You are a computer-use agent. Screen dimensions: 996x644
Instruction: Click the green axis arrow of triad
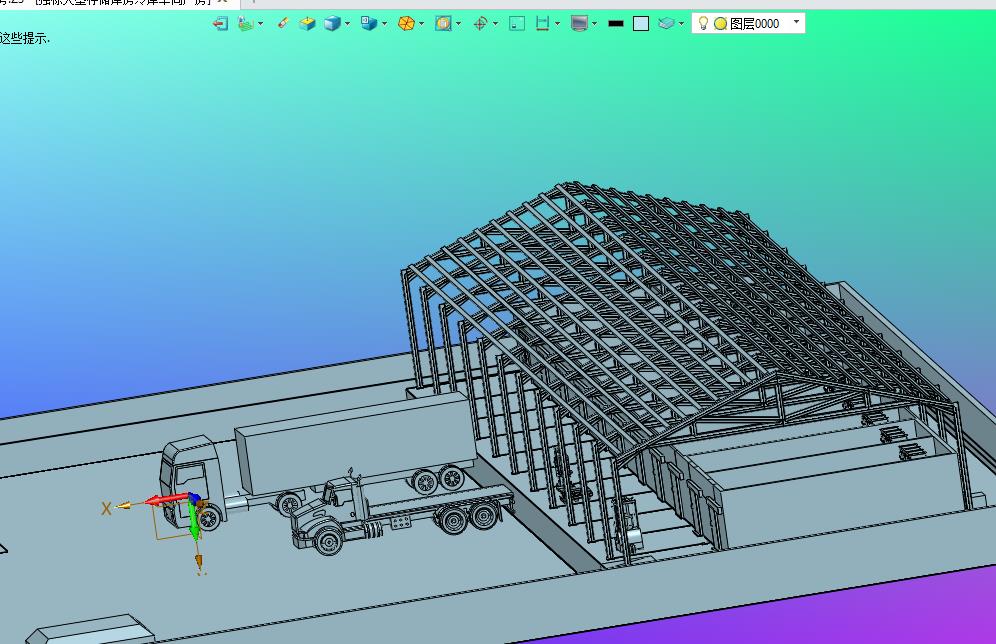tap(194, 521)
